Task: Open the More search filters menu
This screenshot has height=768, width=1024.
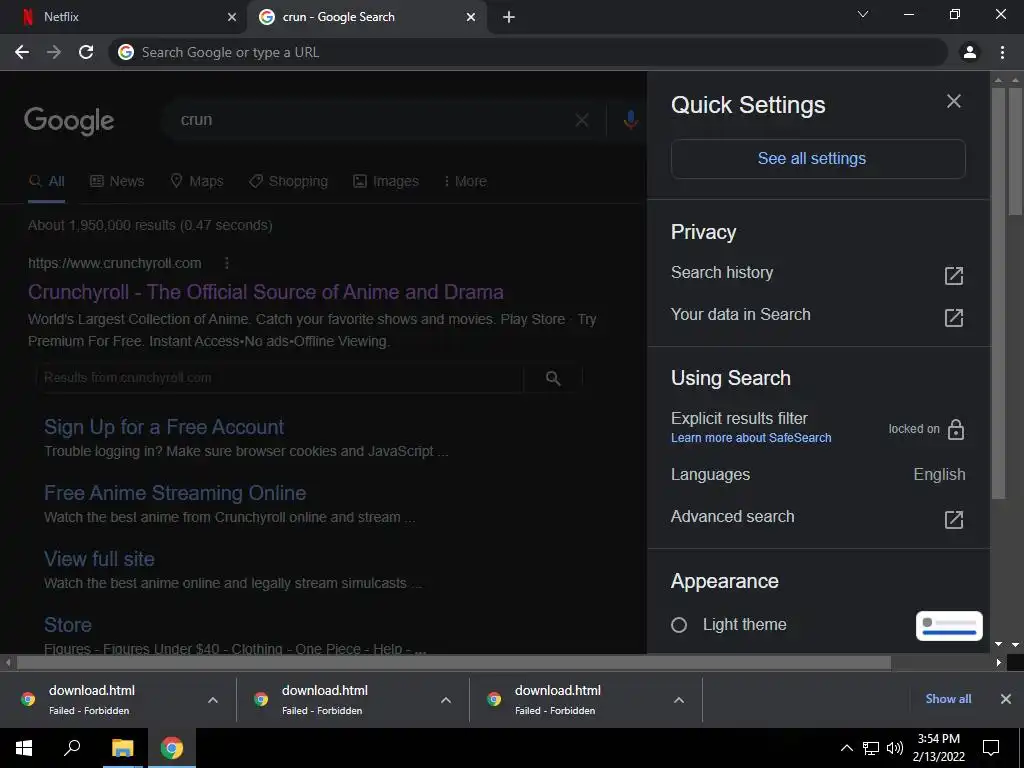Action: click(x=464, y=181)
